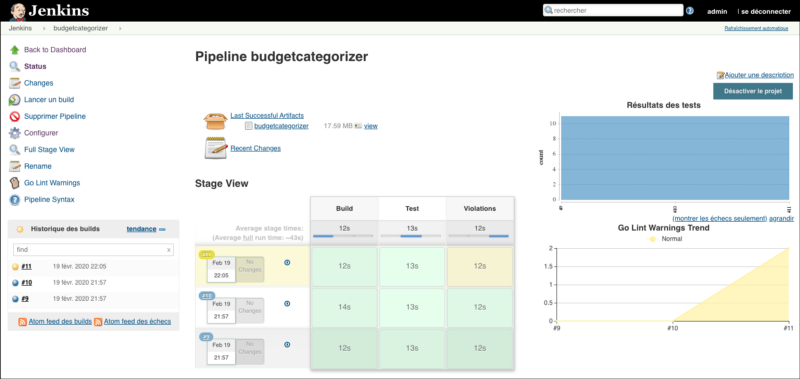Open the budgetcategorizer artifact link
This screenshot has height=379, width=800.
tap(282, 126)
